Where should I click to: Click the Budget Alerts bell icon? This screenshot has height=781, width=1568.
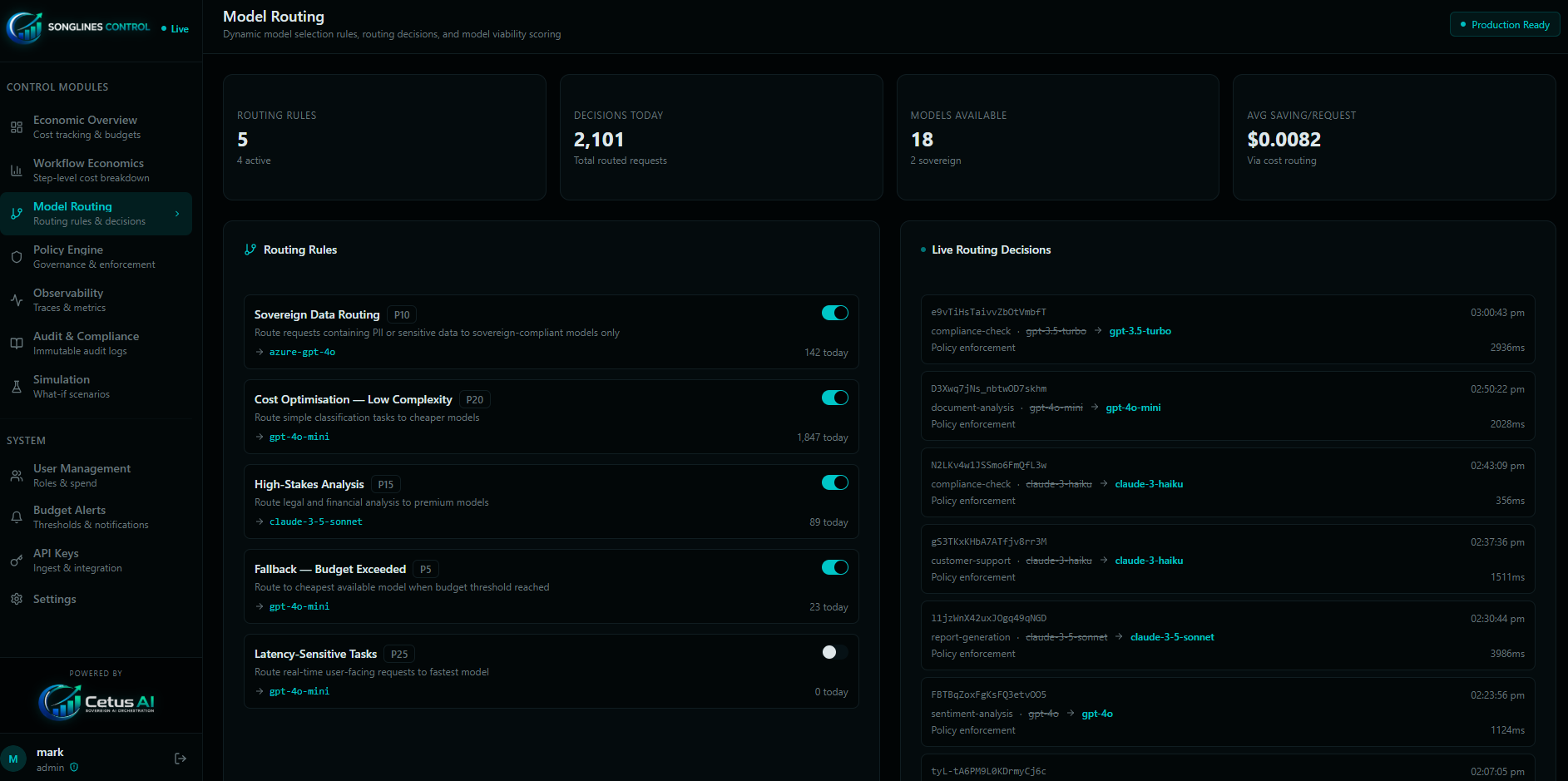(x=17, y=517)
